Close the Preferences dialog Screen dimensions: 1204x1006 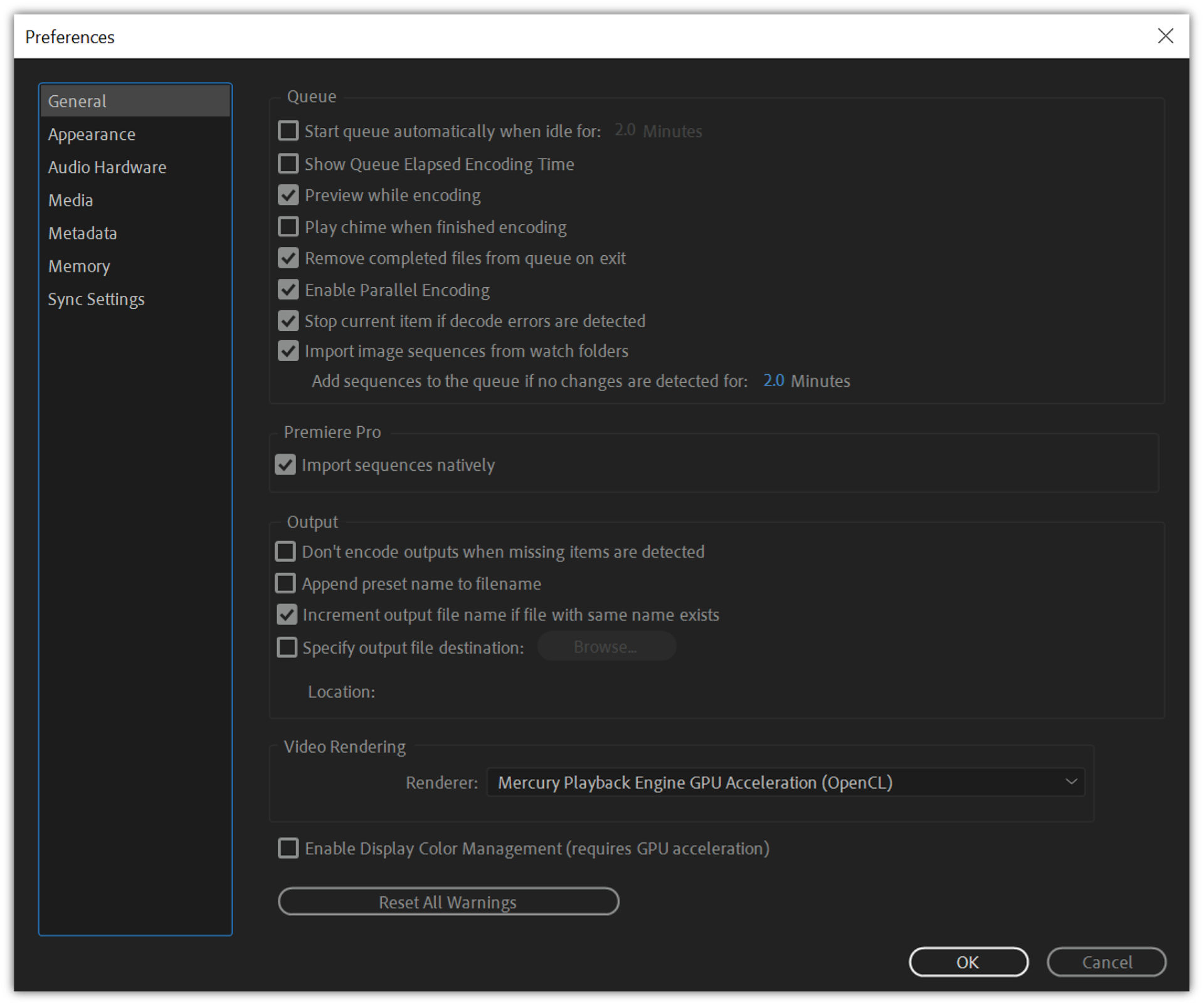point(1164,36)
